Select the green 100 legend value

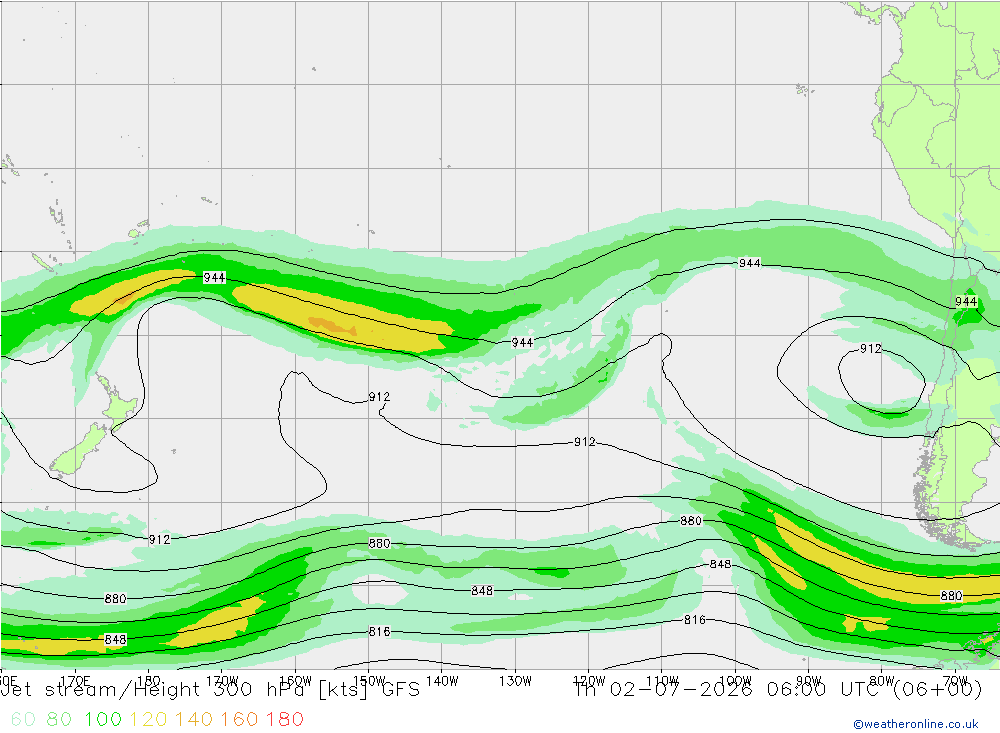103,720
